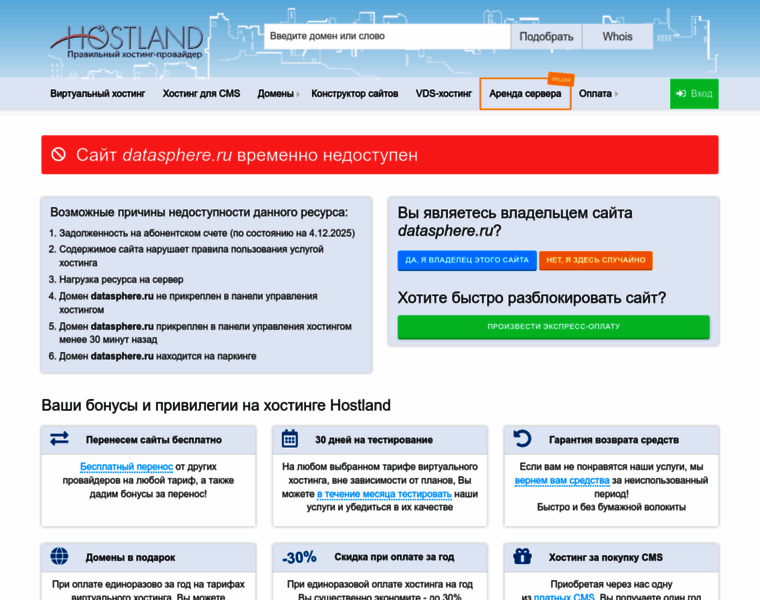The height and width of the screenshot is (600, 760).
Task: Click the Hostland logo
Action: pyautogui.click(x=126, y=42)
